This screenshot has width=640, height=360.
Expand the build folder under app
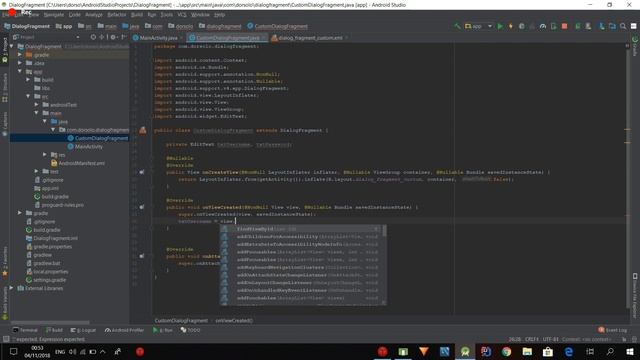point(28,80)
